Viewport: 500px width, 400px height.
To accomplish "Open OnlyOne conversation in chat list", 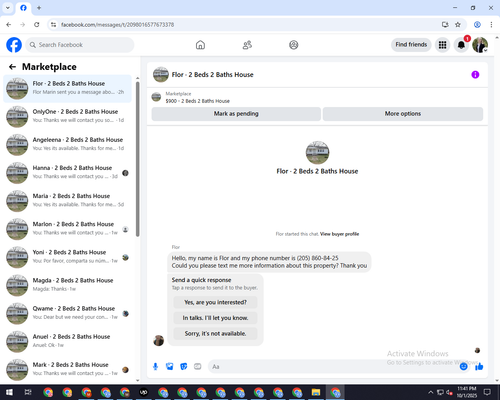I will [x=67, y=117].
